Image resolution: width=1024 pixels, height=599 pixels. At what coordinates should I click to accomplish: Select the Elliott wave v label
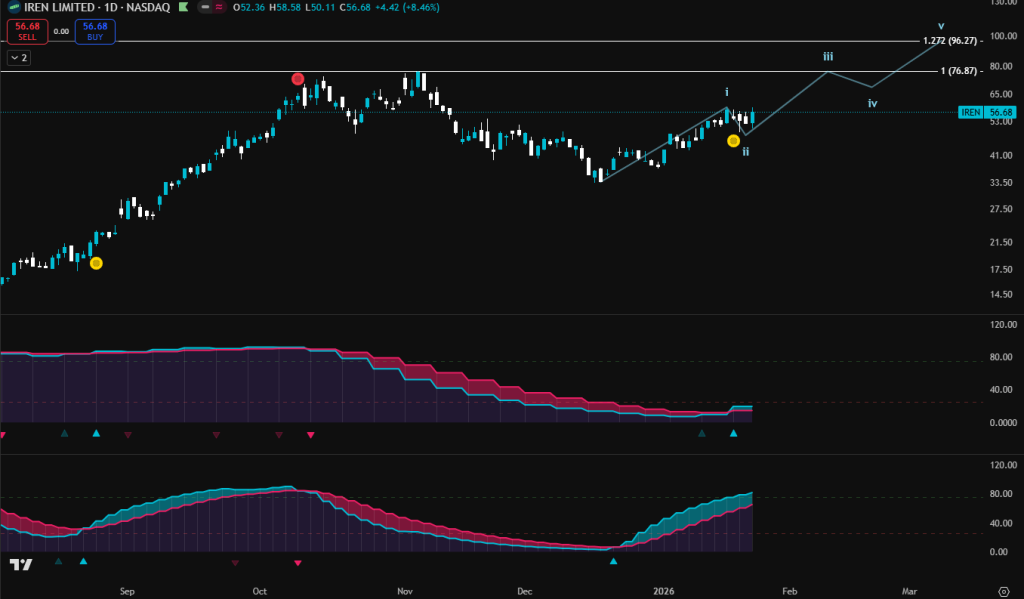(x=941, y=26)
